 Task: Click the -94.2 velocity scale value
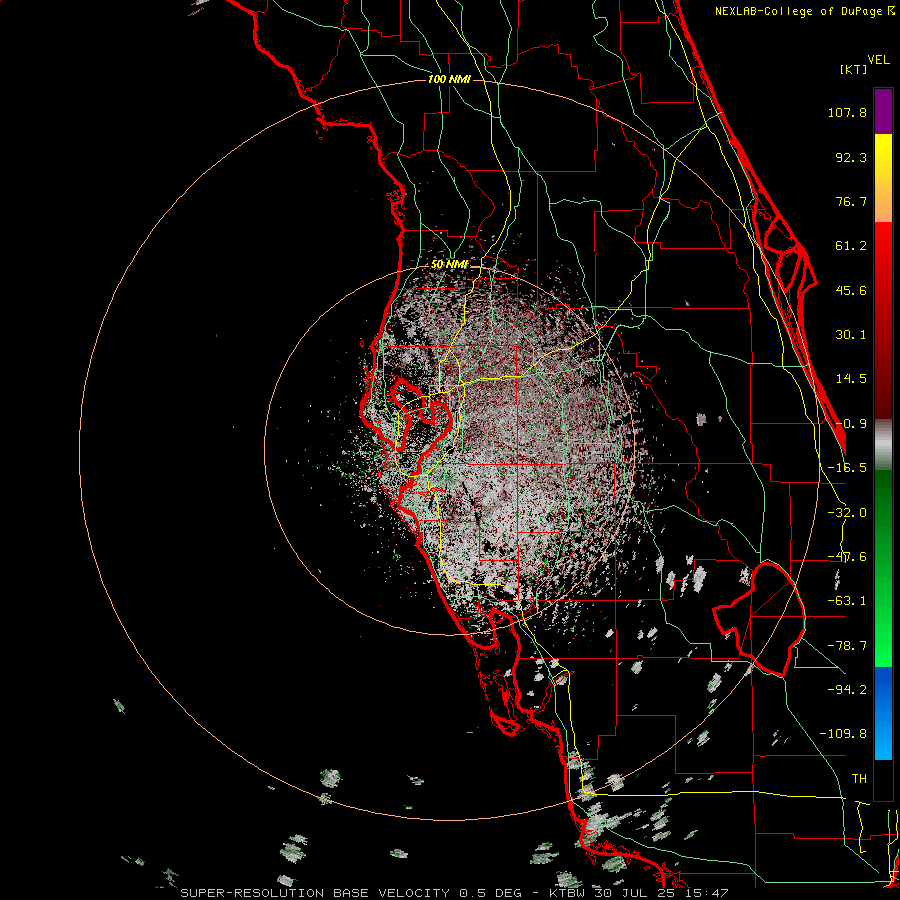pos(847,689)
